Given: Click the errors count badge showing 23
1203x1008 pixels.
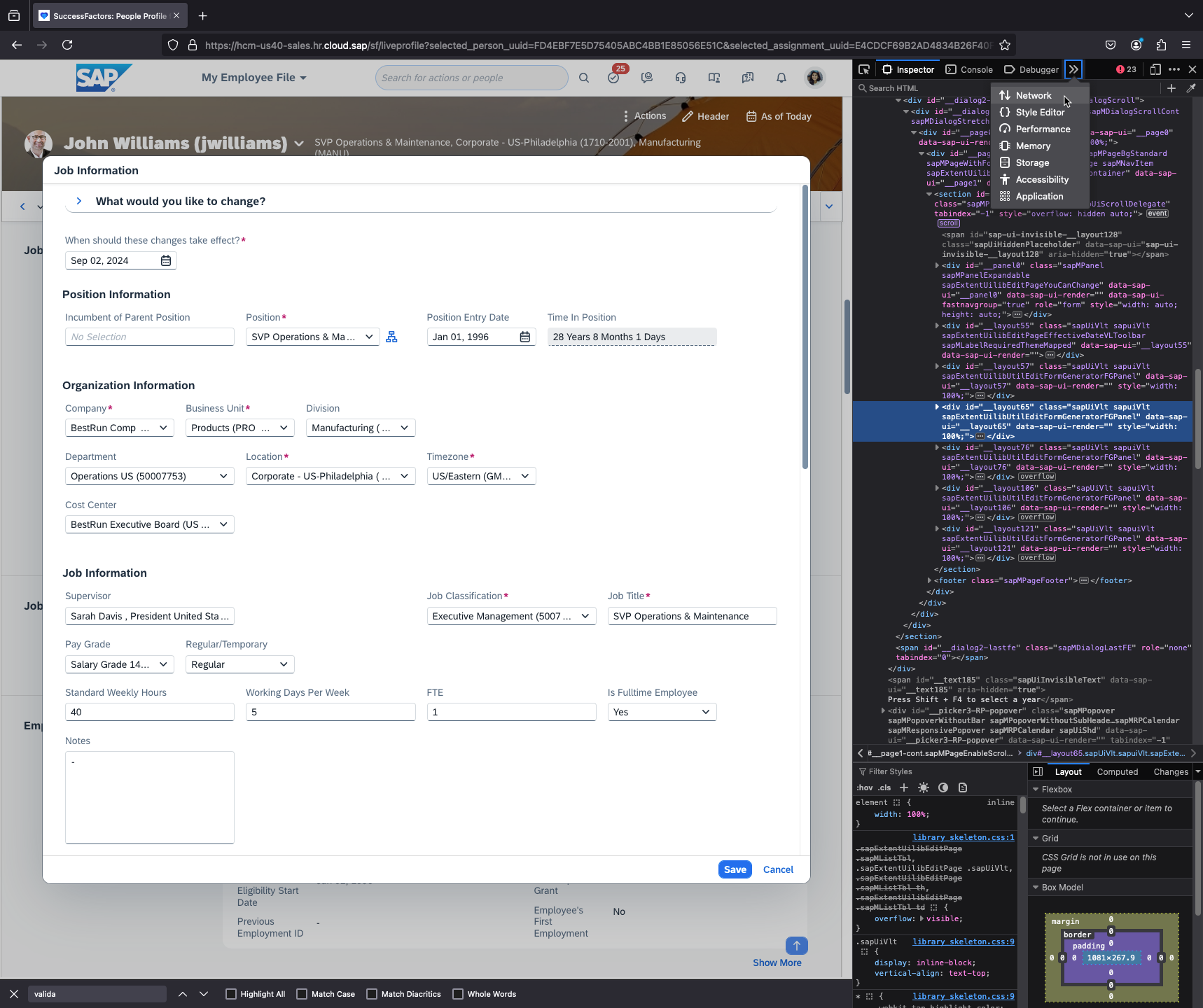Looking at the screenshot, I should tap(1126, 69).
